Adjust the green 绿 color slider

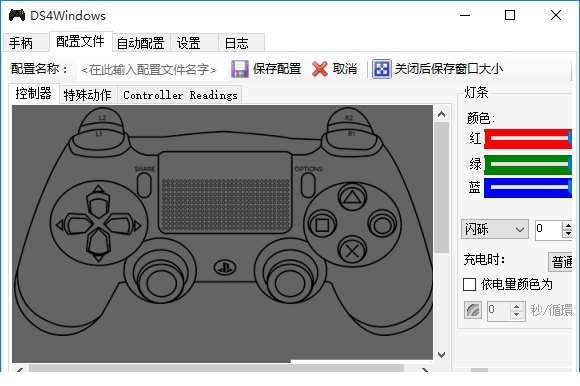528,165
